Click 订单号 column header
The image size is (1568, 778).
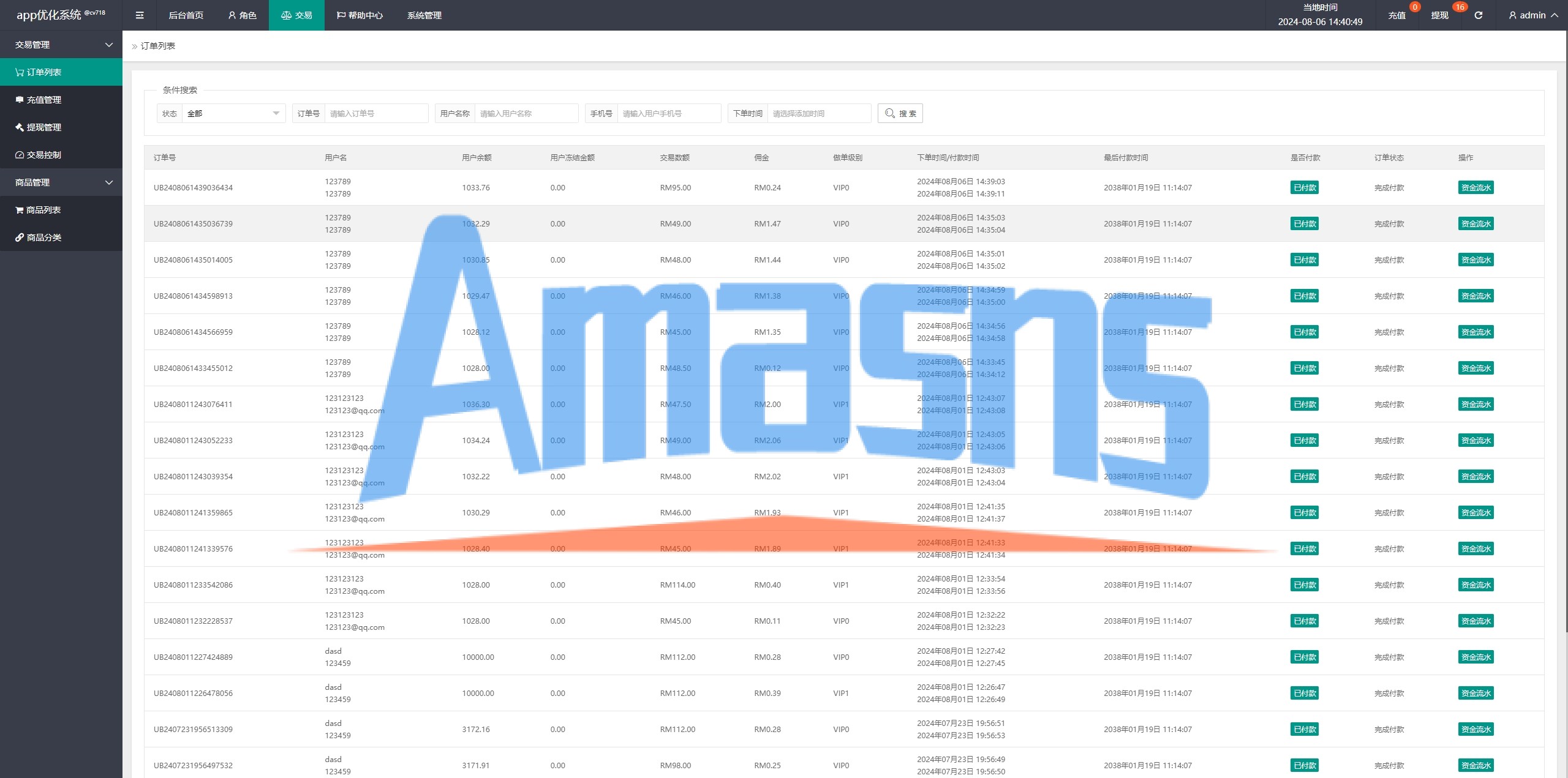pyautogui.click(x=164, y=157)
